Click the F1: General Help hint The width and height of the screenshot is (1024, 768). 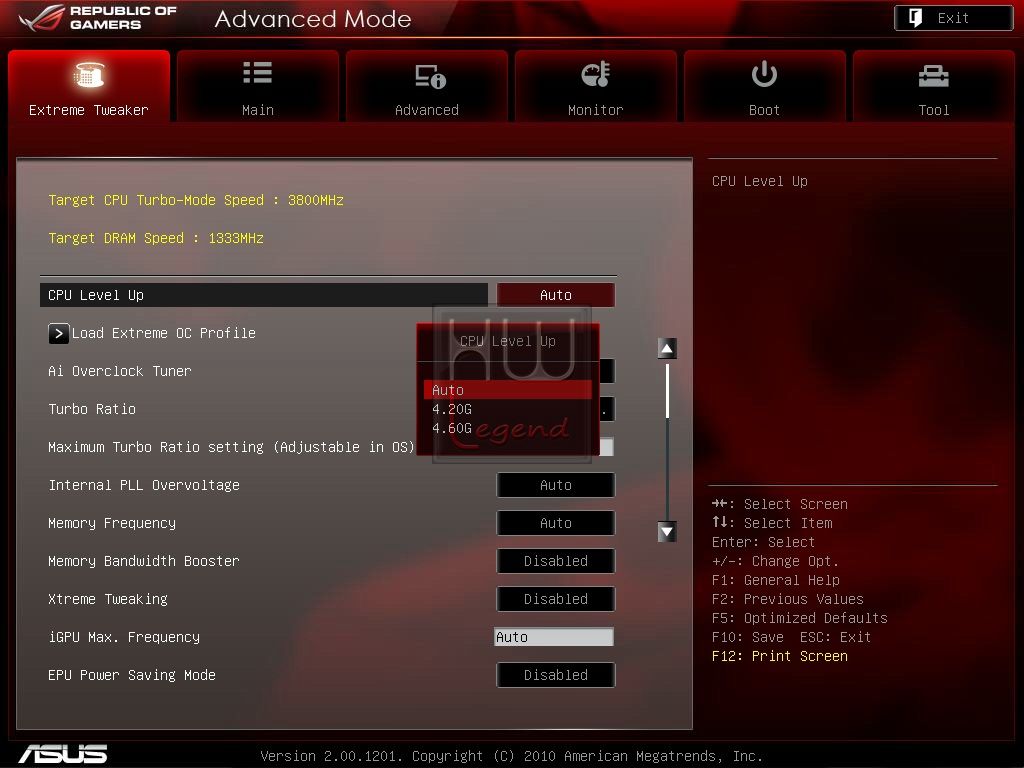point(776,580)
